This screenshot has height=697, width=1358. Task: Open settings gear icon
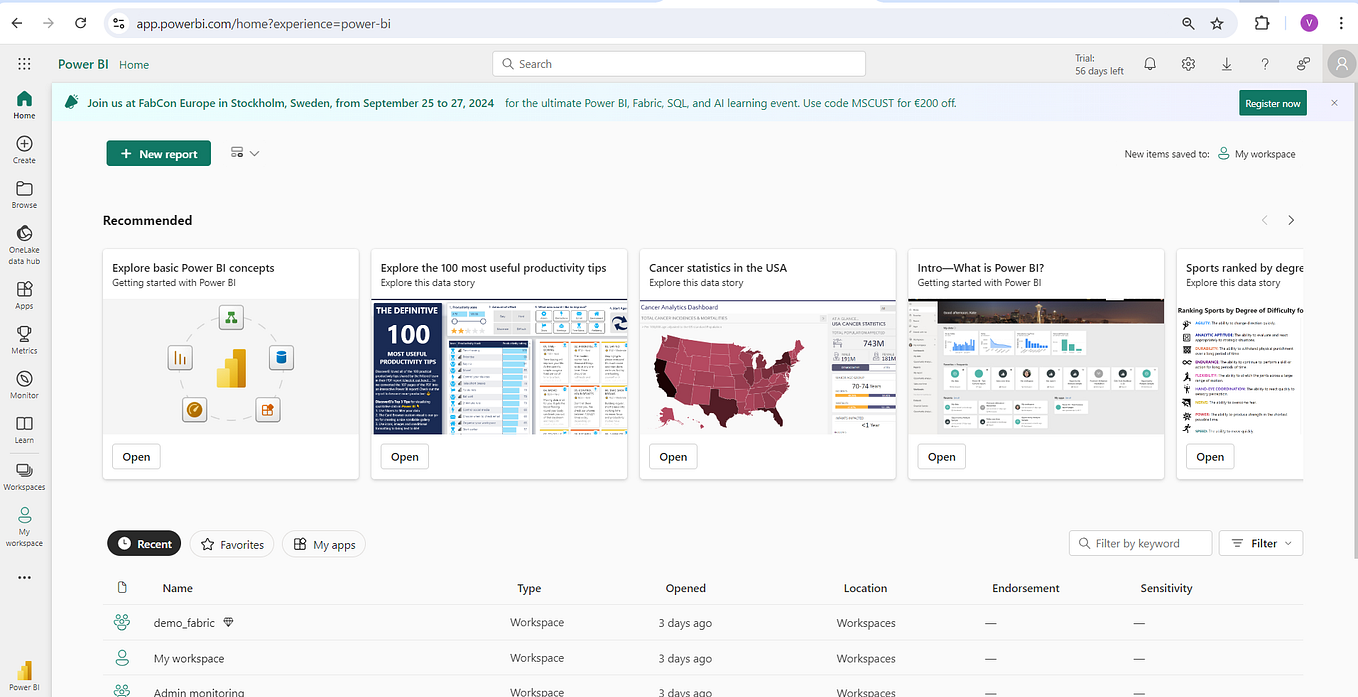pyautogui.click(x=1188, y=64)
